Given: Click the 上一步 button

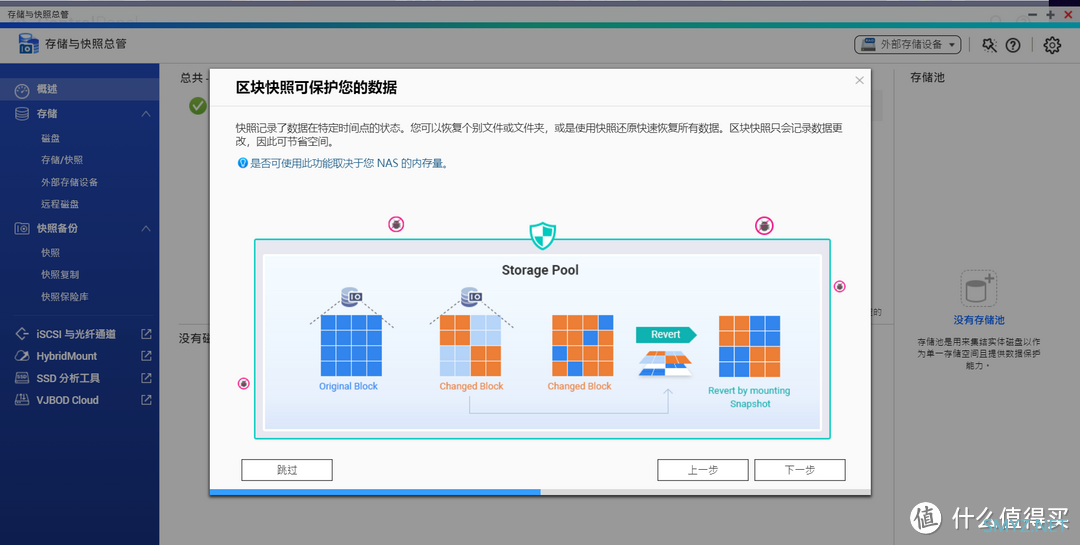Looking at the screenshot, I should (703, 470).
